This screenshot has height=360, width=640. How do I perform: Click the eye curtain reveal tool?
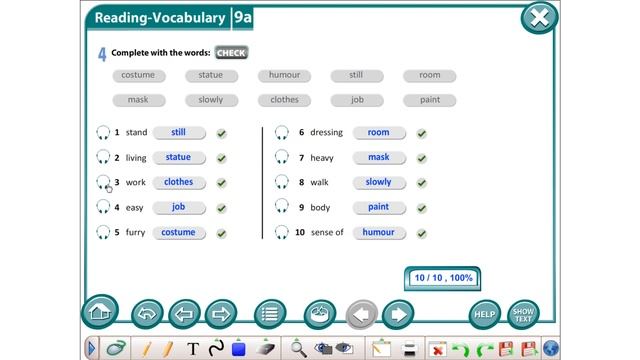[x=344, y=348]
